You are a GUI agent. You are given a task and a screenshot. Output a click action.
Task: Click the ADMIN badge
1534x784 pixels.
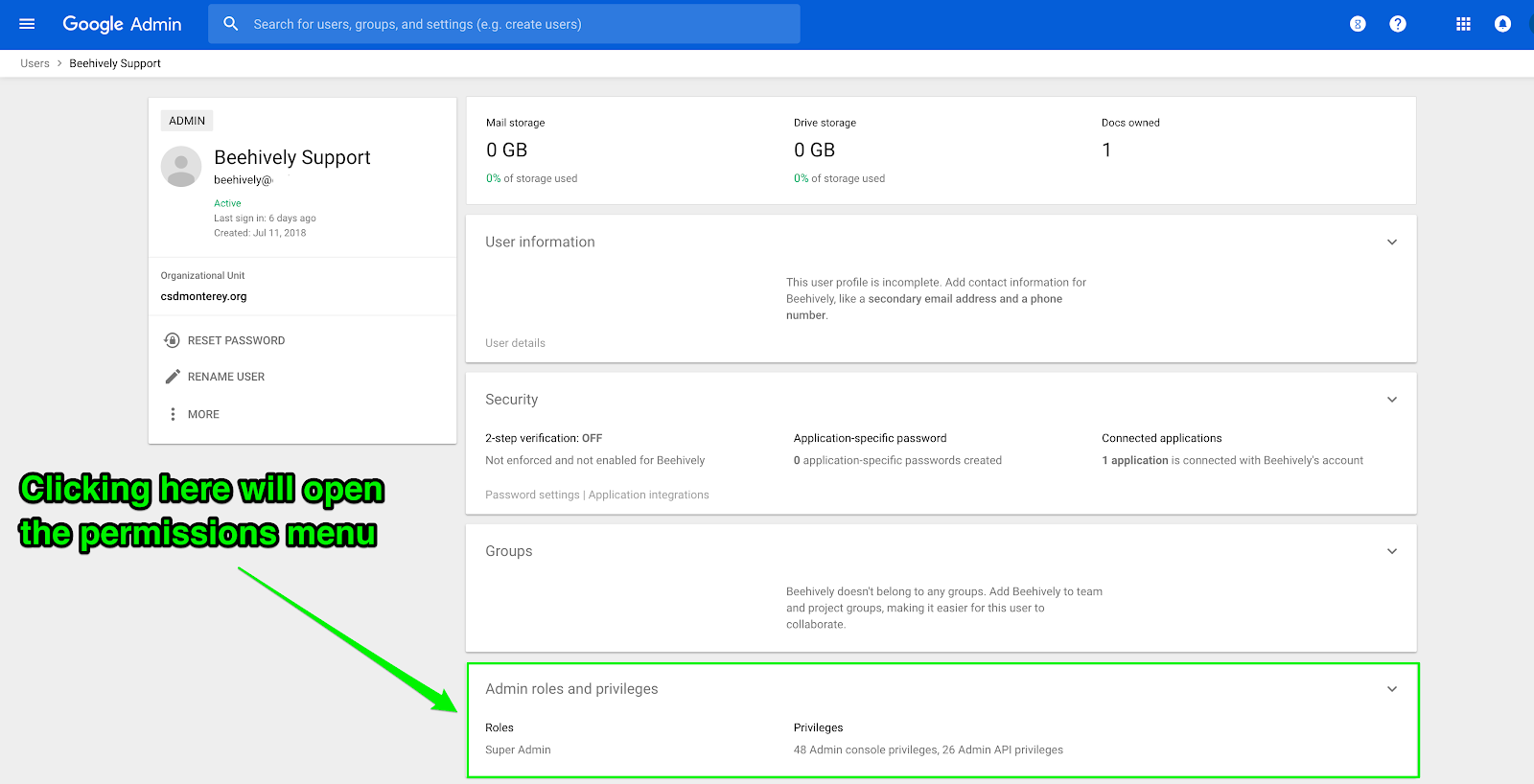pyautogui.click(x=187, y=121)
